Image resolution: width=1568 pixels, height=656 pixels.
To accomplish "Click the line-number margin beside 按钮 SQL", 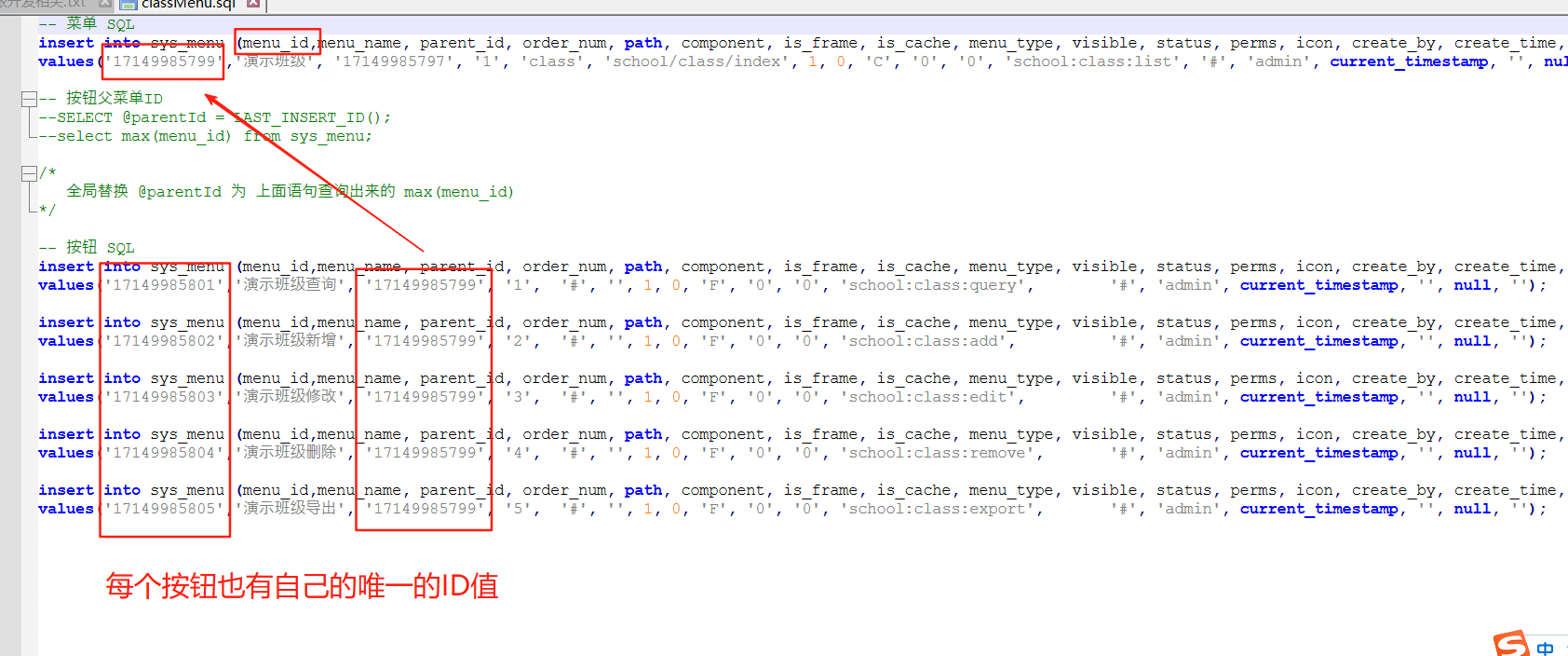I will pos(10,248).
